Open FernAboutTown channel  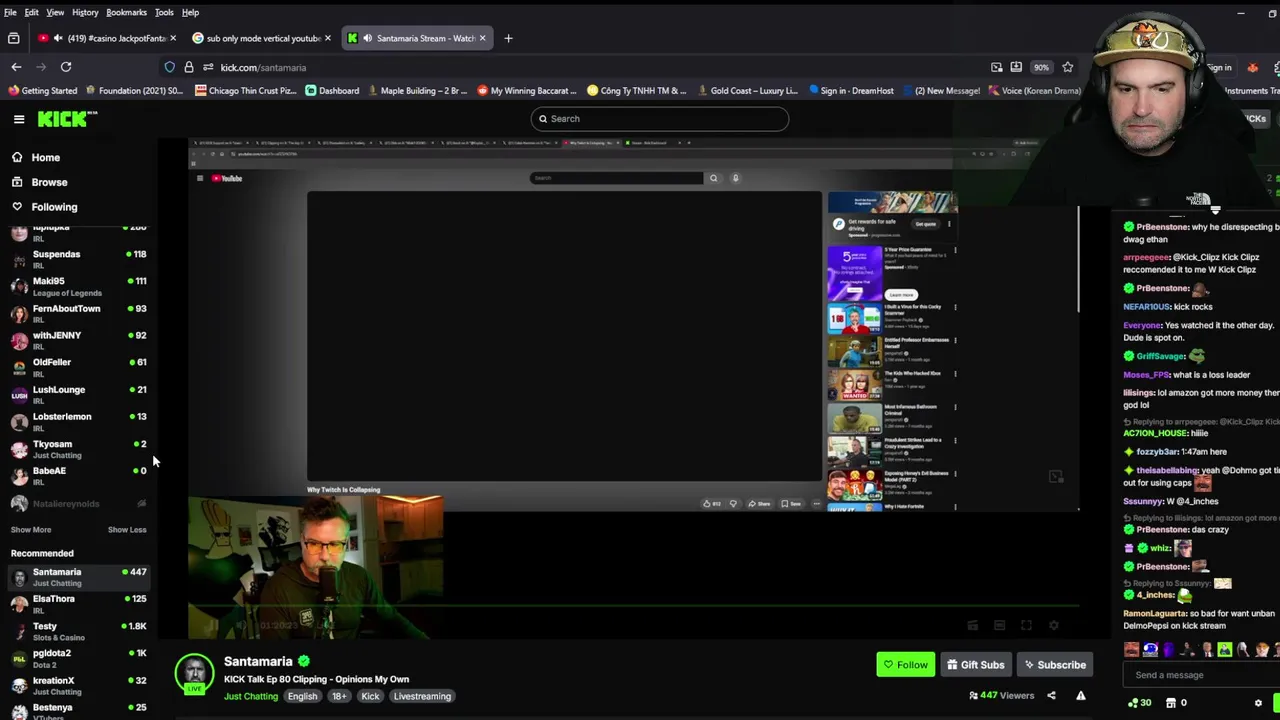(x=78, y=313)
